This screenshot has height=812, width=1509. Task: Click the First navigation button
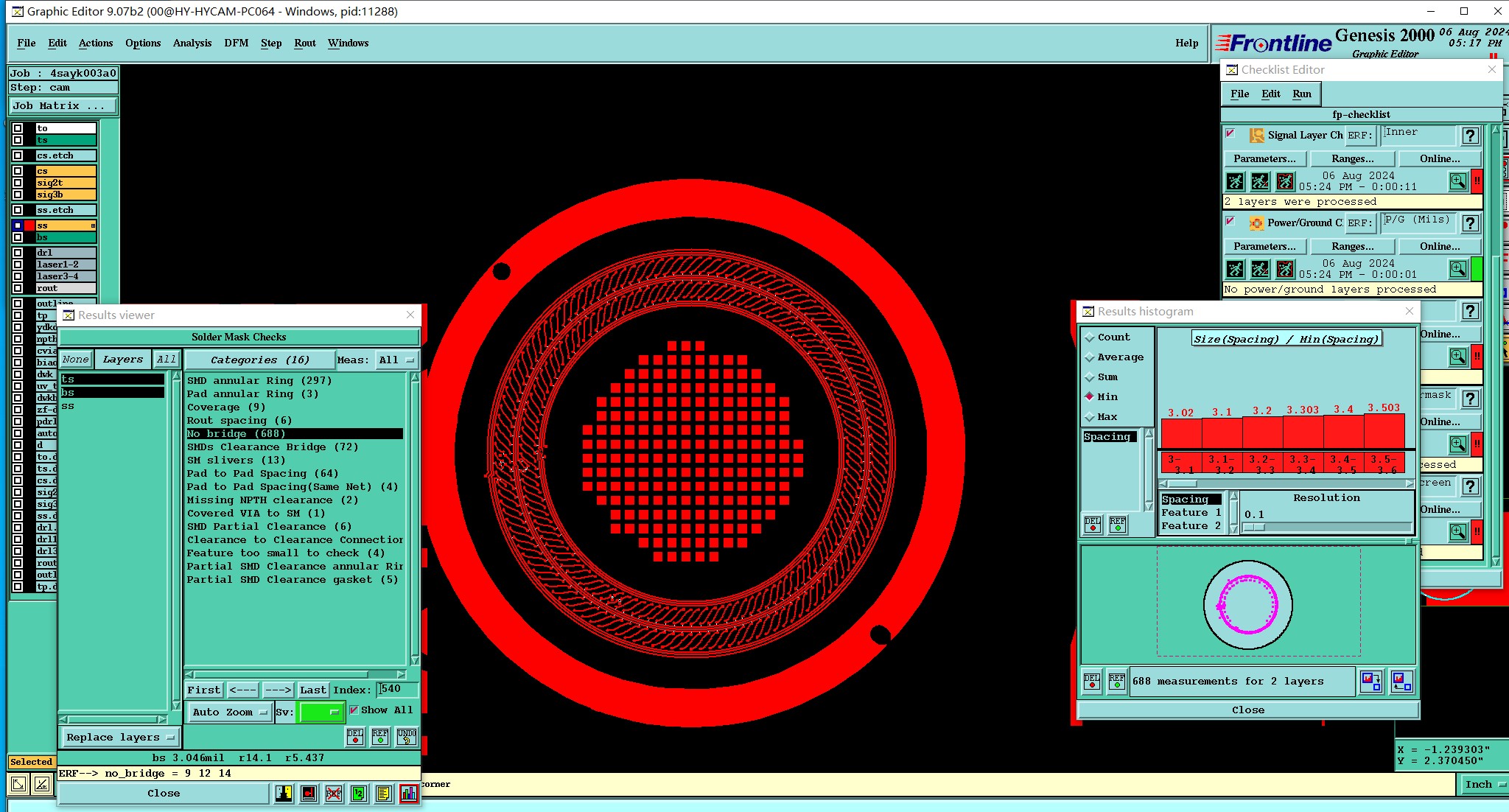tap(204, 690)
